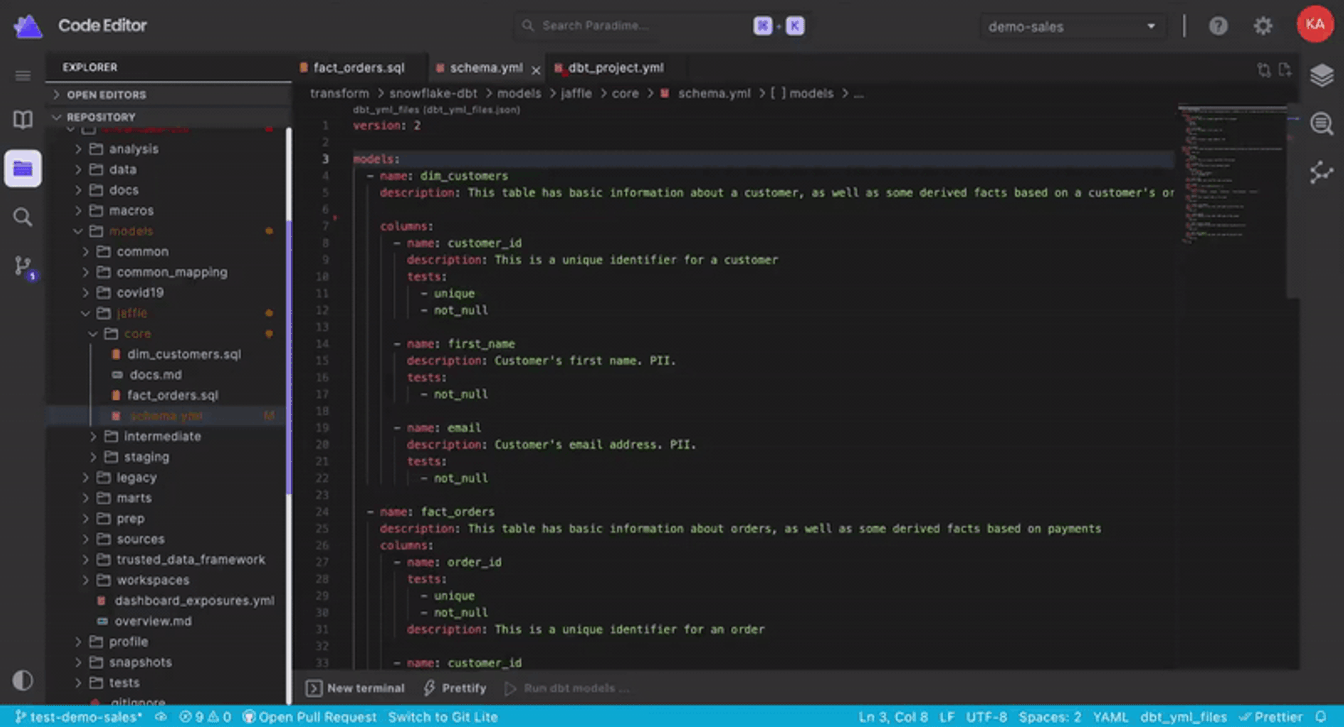Image resolution: width=1344 pixels, height=727 pixels.
Task: Click the compare changes icon in editor toolbar
Action: [1264, 69]
